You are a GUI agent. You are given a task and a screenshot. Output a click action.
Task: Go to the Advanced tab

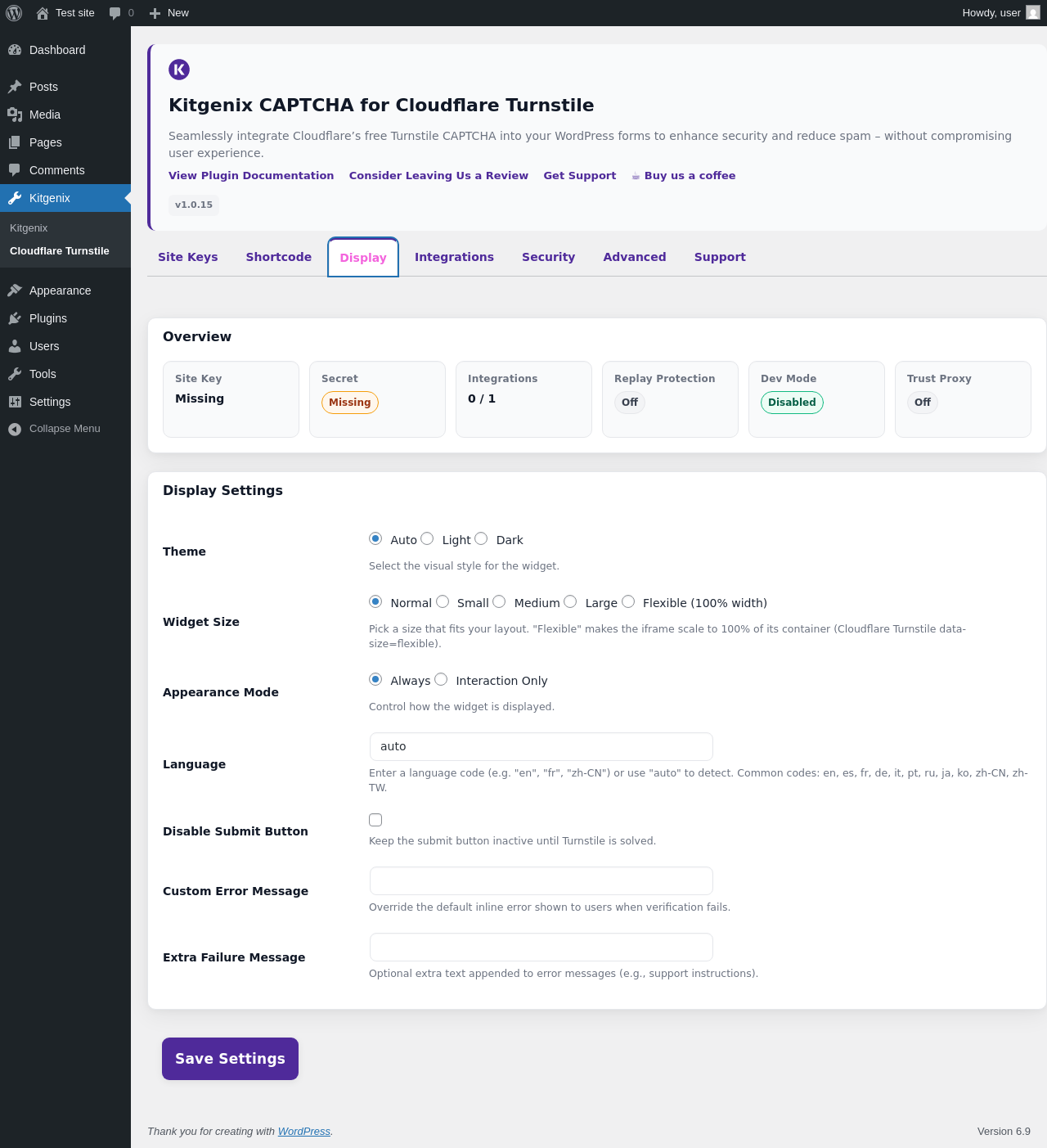point(635,257)
